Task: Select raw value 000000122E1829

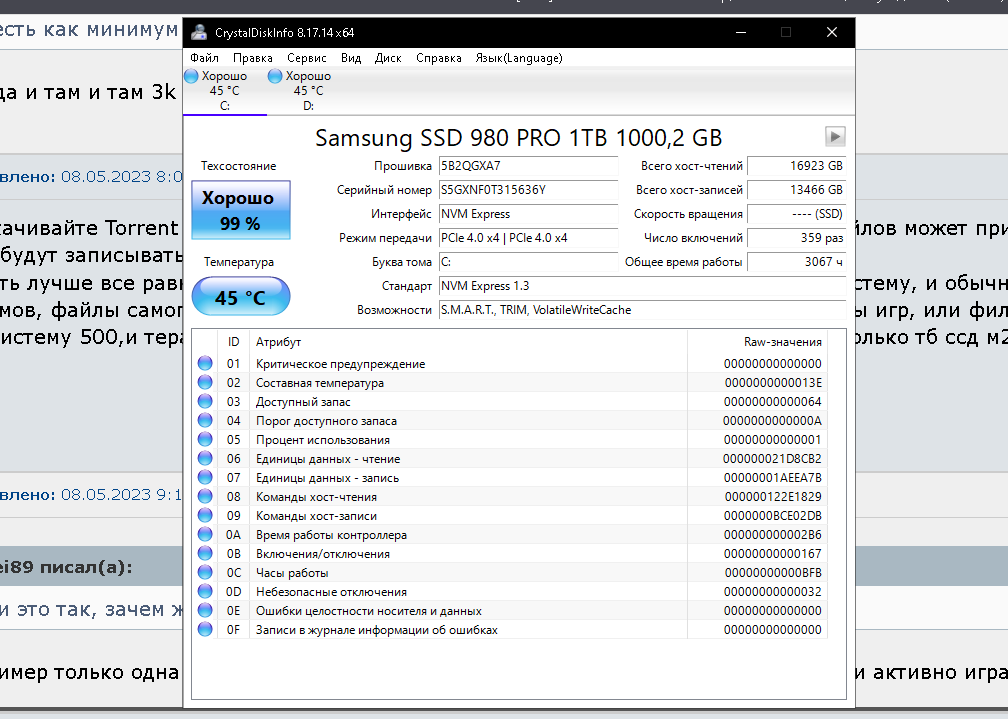Action: click(x=773, y=496)
